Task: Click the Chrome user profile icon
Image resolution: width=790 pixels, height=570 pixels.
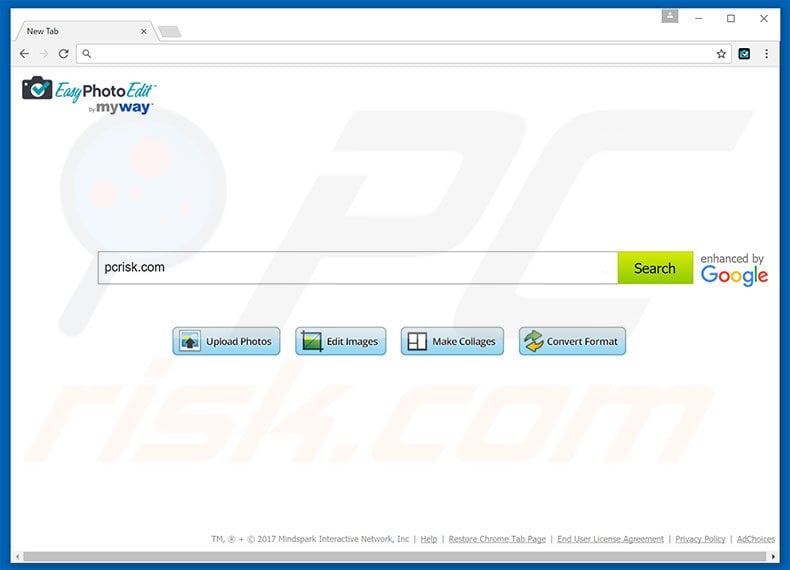Action: 670,16
